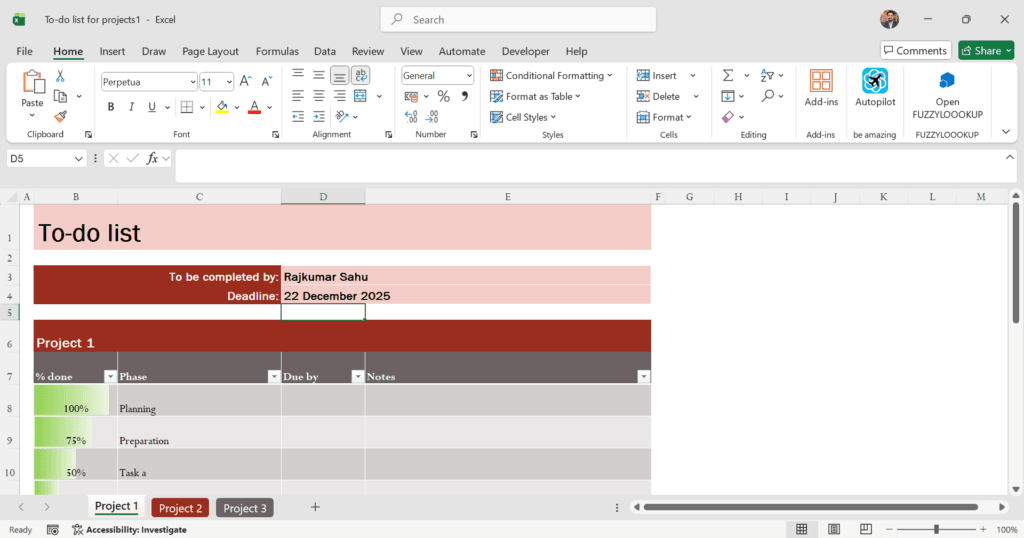
Task: Click the horizontal scrollbar
Action: click(810, 507)
